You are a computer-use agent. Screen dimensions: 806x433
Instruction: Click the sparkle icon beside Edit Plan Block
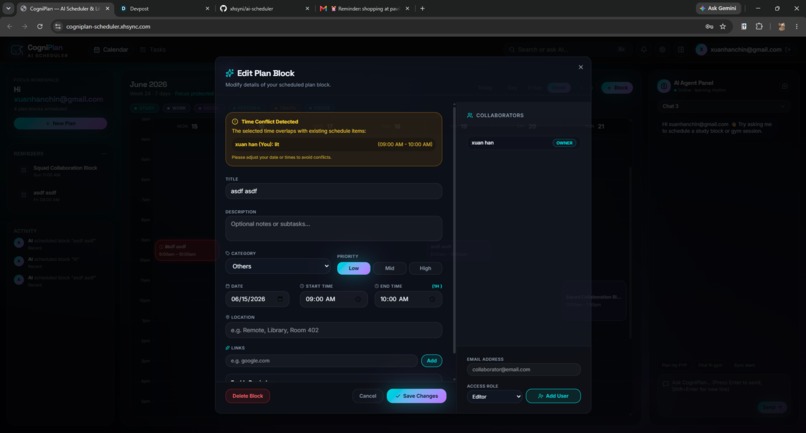click(x=230, y=73)
